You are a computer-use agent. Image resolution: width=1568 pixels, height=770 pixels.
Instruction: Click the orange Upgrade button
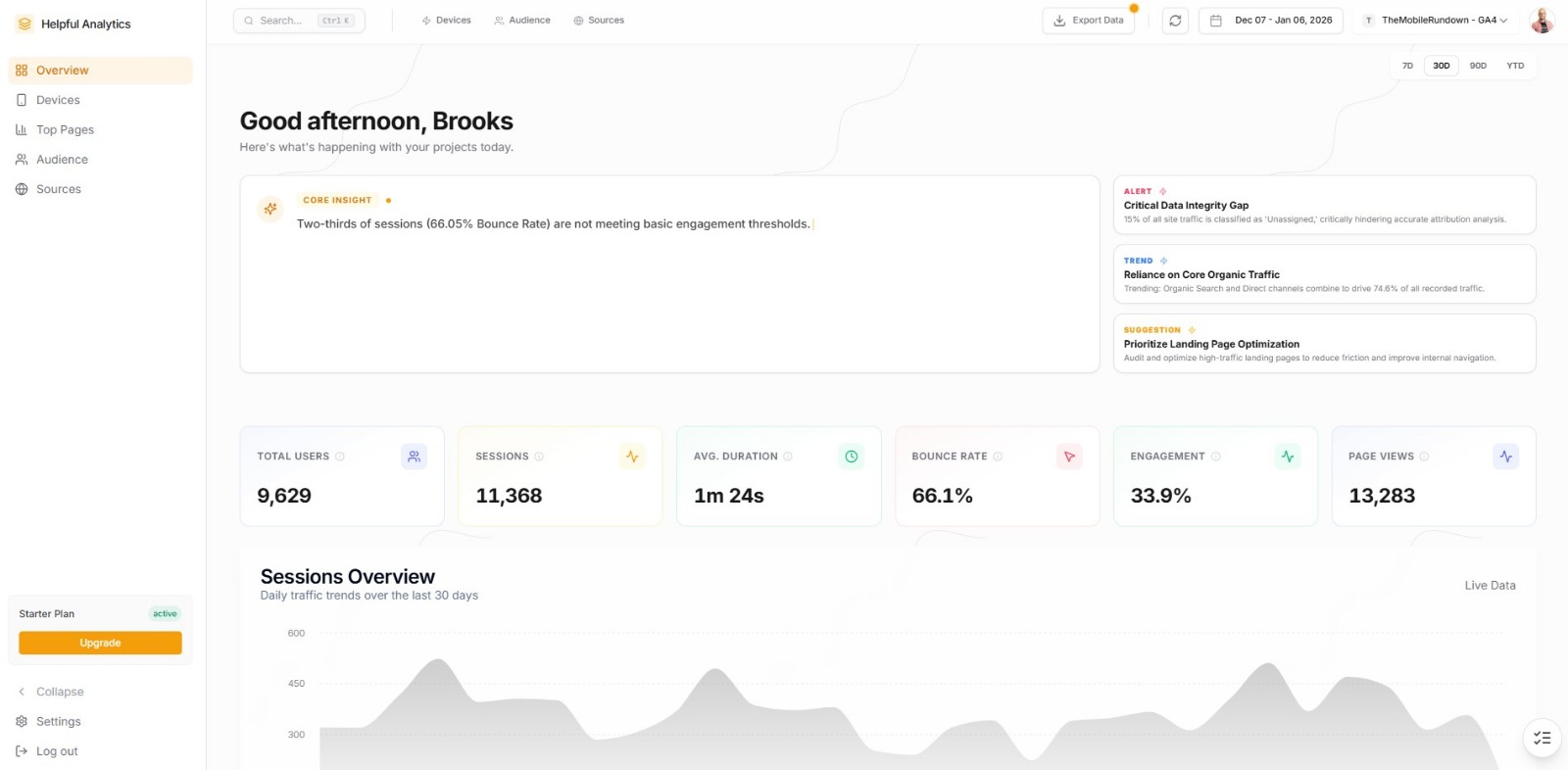[x=100, y=643]
